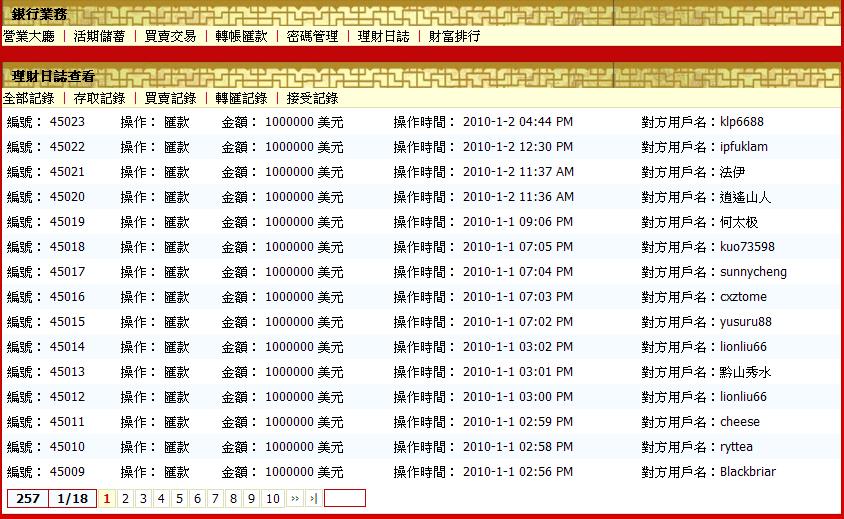Open 營業大廳 in the bank menu
844x519 pixels.
pyautogui.click(x=29, y=36)
